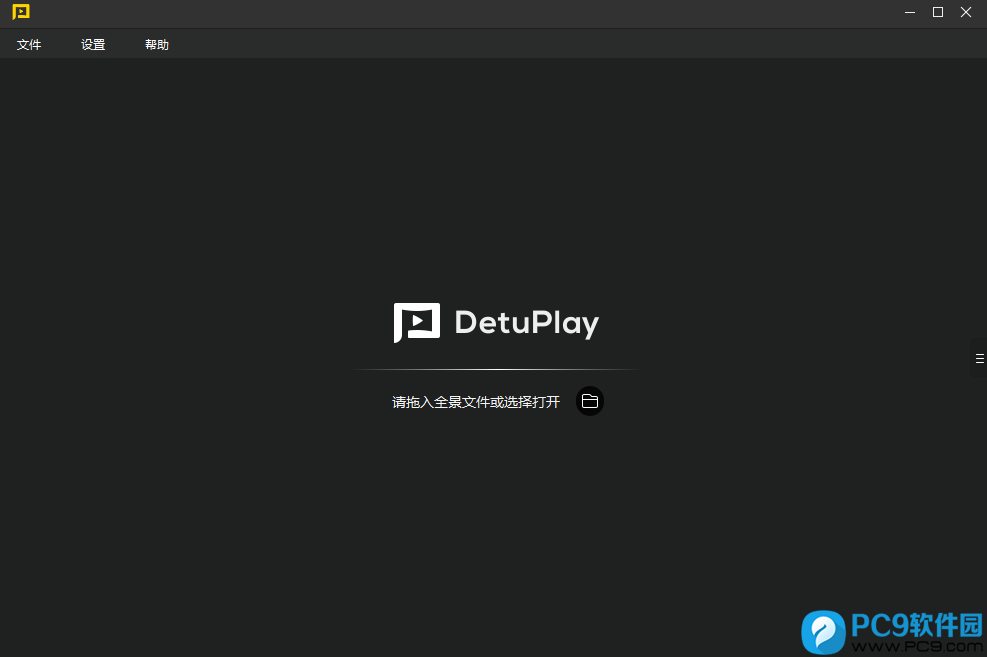The height and width of the screenshot is (657, 987).
Task: Expand the side playlist panel handle
Action: point(979,358)
